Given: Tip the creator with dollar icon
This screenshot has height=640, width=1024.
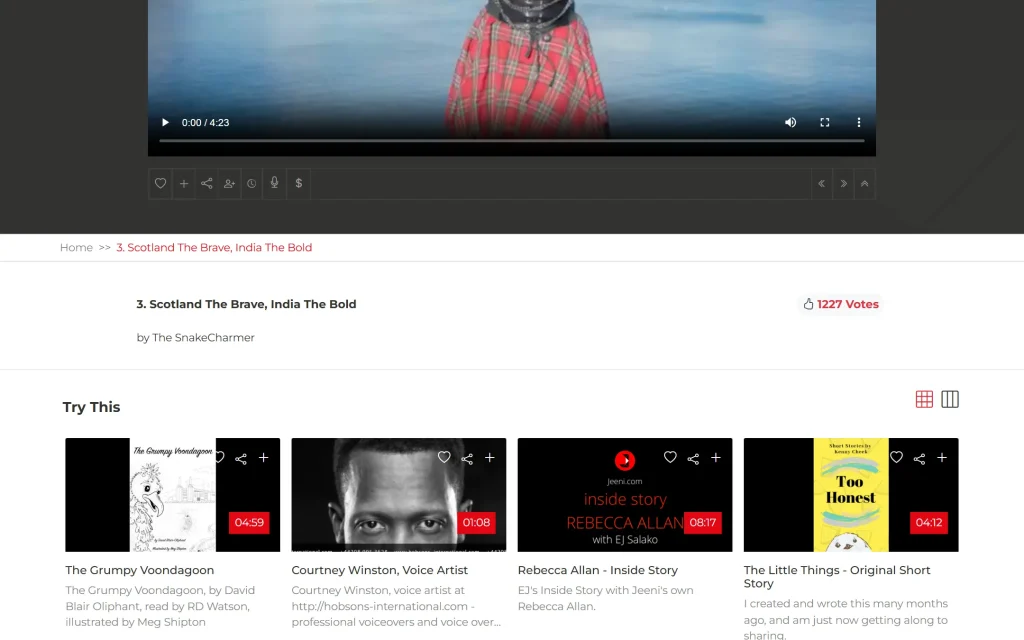Looking at the screenshot, I should 298,184.
